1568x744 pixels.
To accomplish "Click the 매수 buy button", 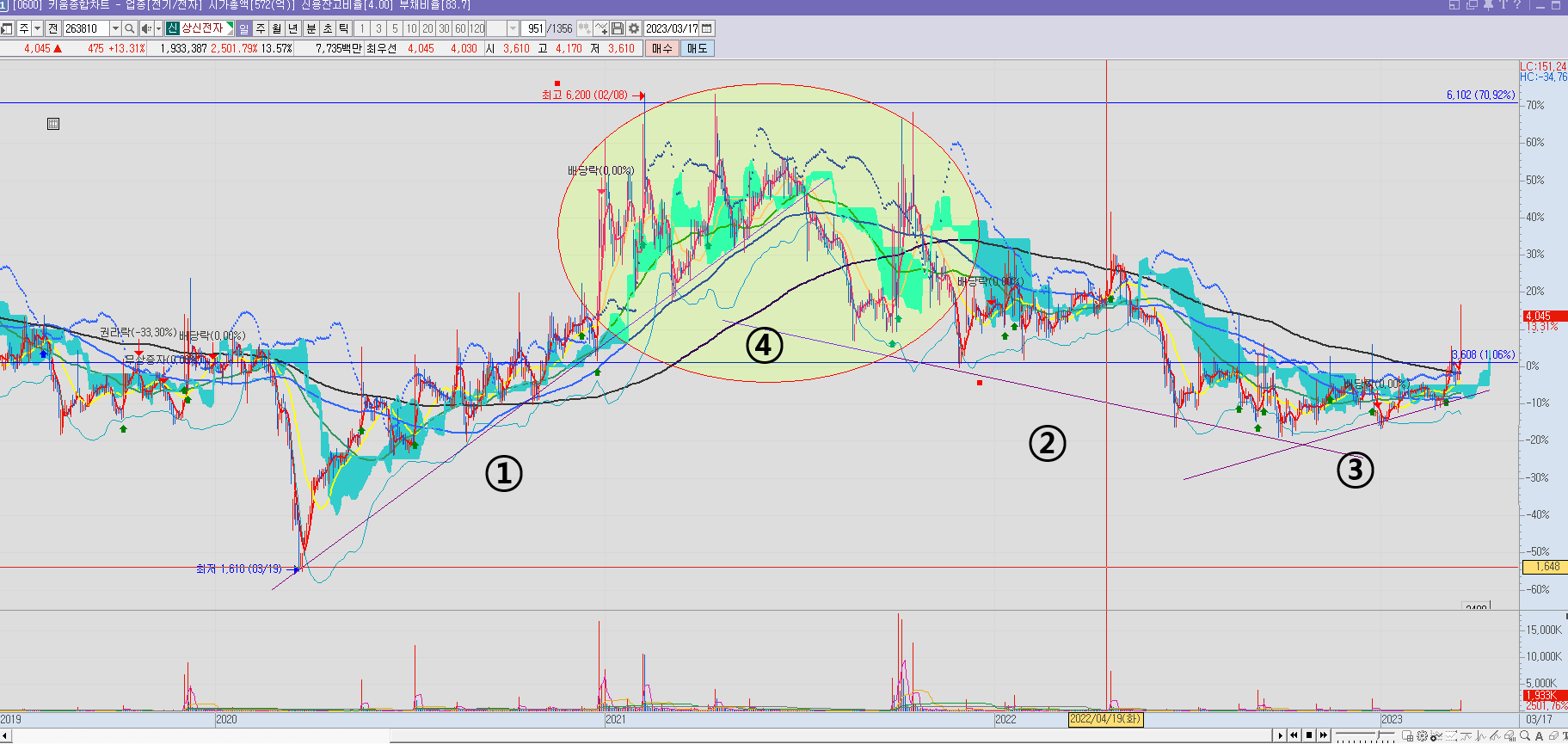I will 662,48.
